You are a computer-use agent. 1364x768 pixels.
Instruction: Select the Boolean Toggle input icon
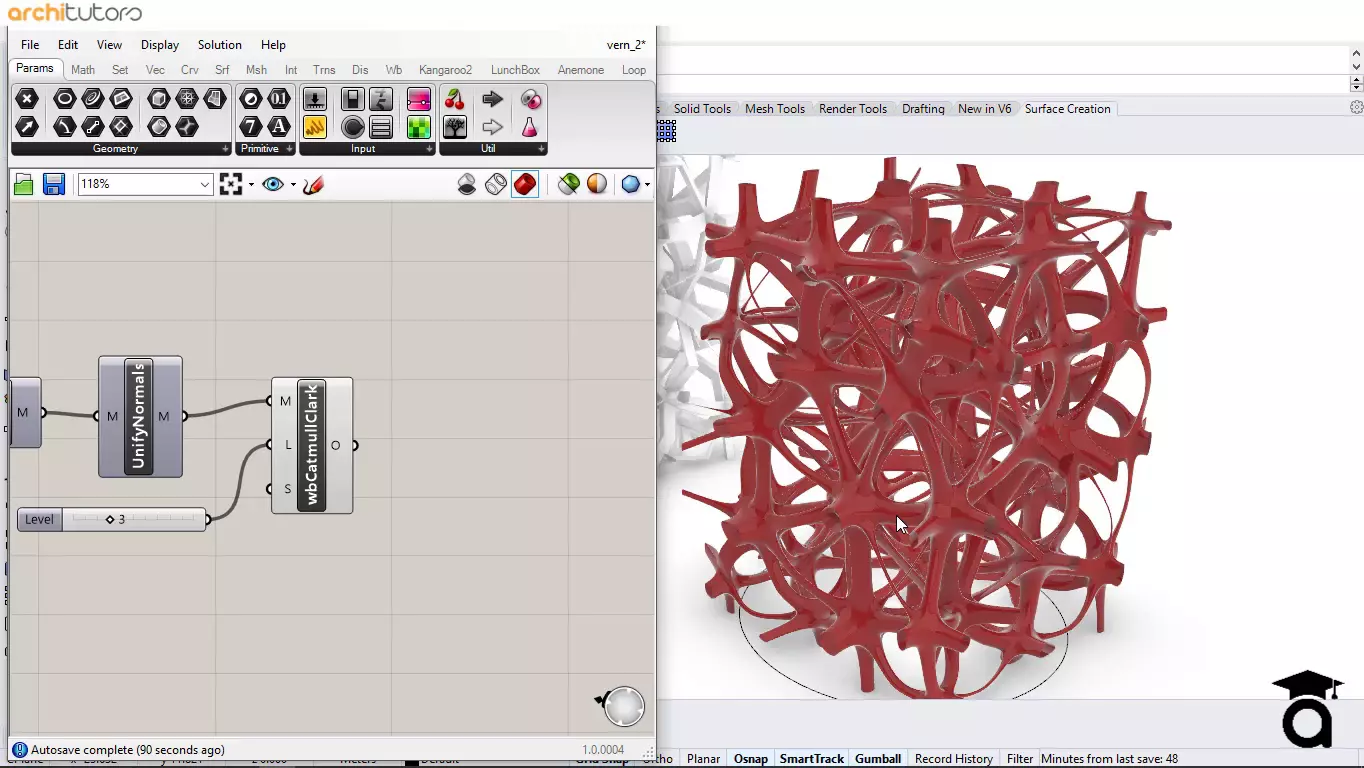(352, 98)
